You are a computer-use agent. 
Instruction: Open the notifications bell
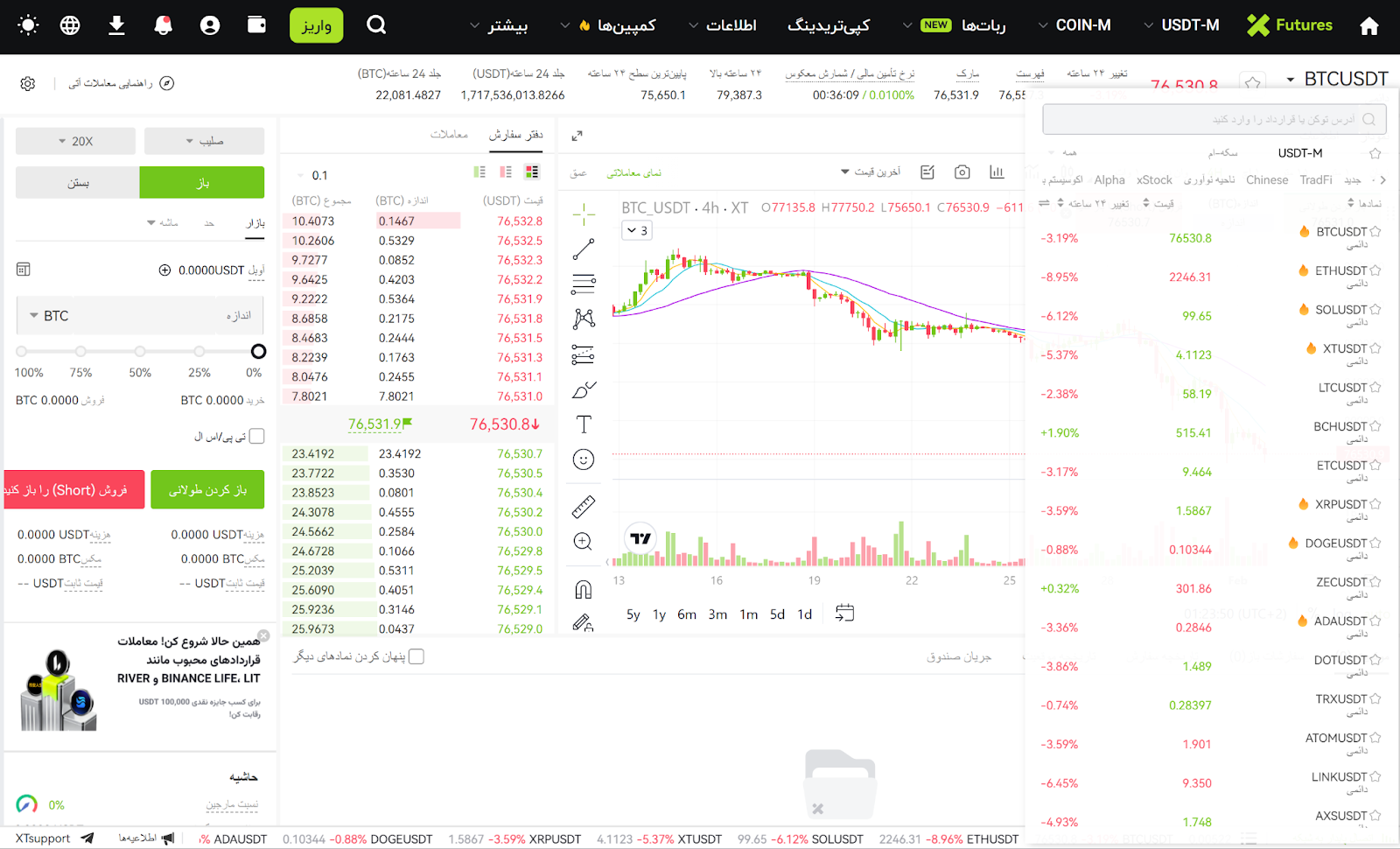163,25
